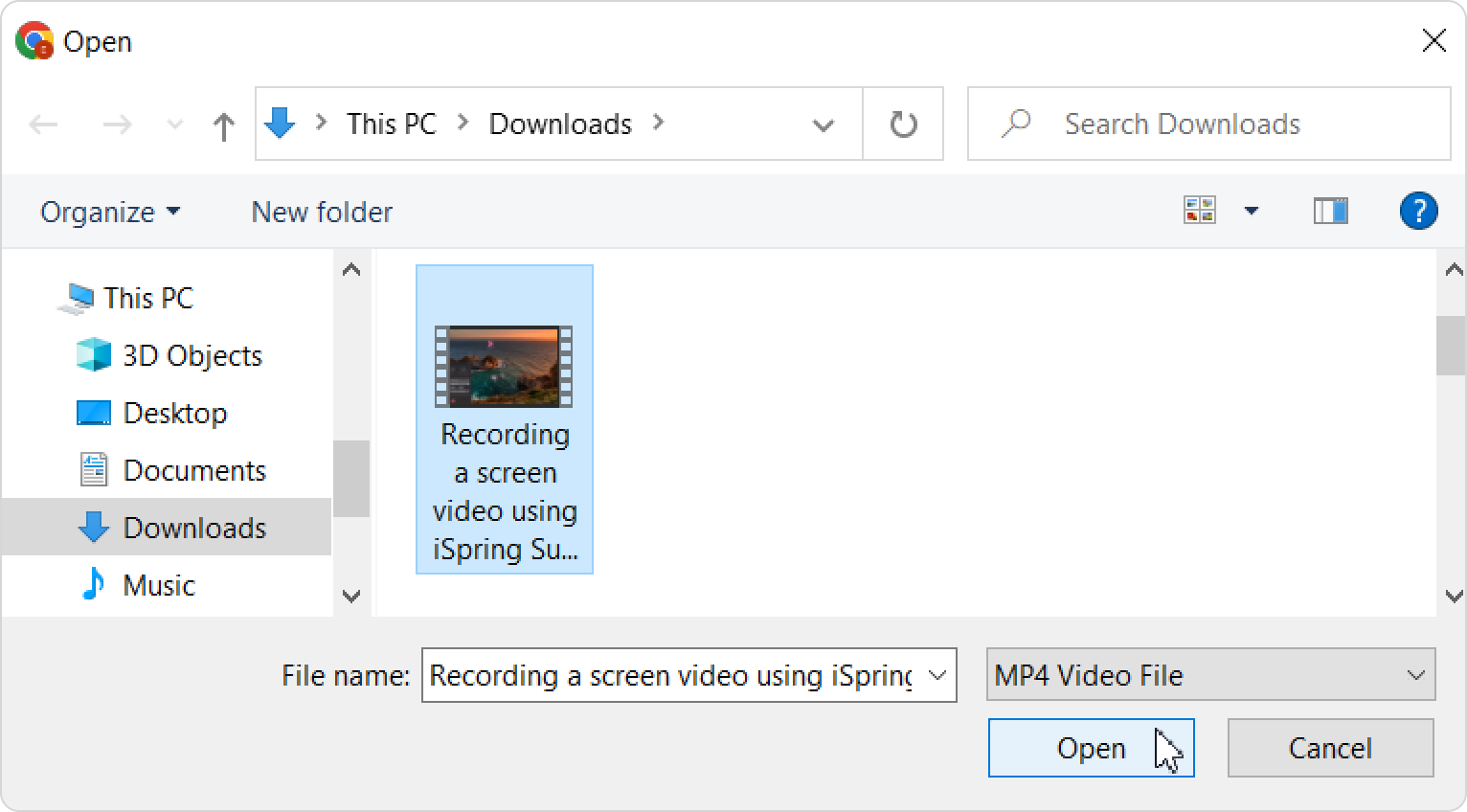The height and width of the screenshot is (812, 1467).
Task: Click the Forward navigation arrow
Action: tap(117, 124)
